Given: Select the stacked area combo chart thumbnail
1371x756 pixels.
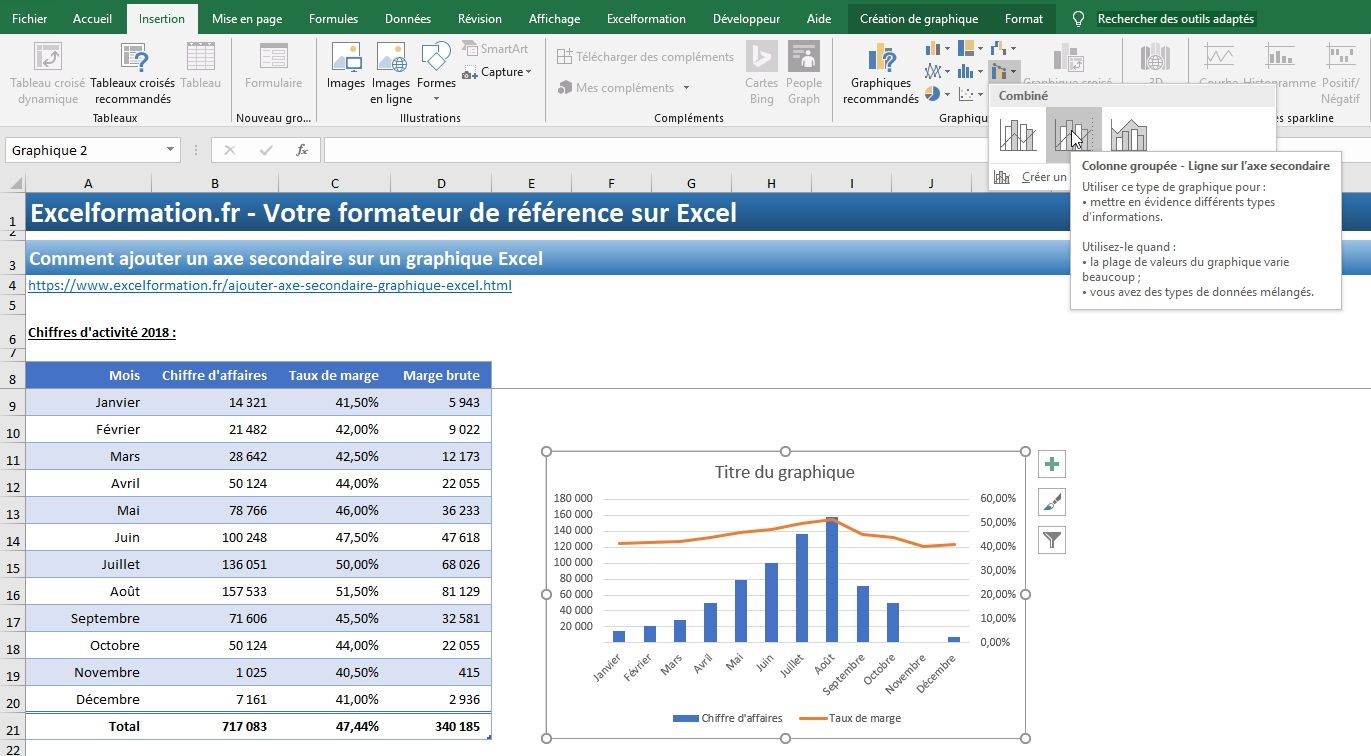Looking at the screenshot, I should pyautogui.click(x=1129, y=135).
